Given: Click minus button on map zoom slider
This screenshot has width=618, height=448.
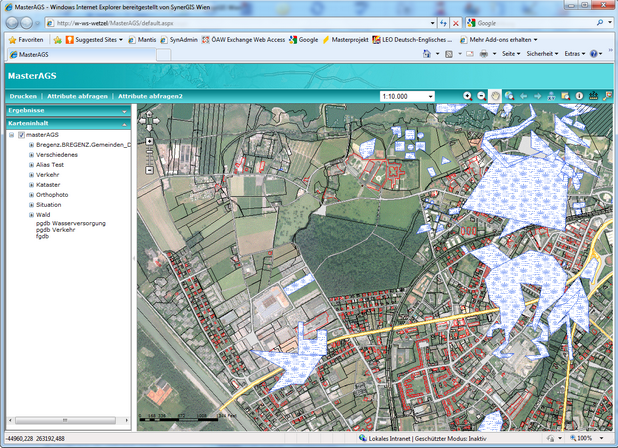Looking at the screenshot, I should [x=149, y=170].
